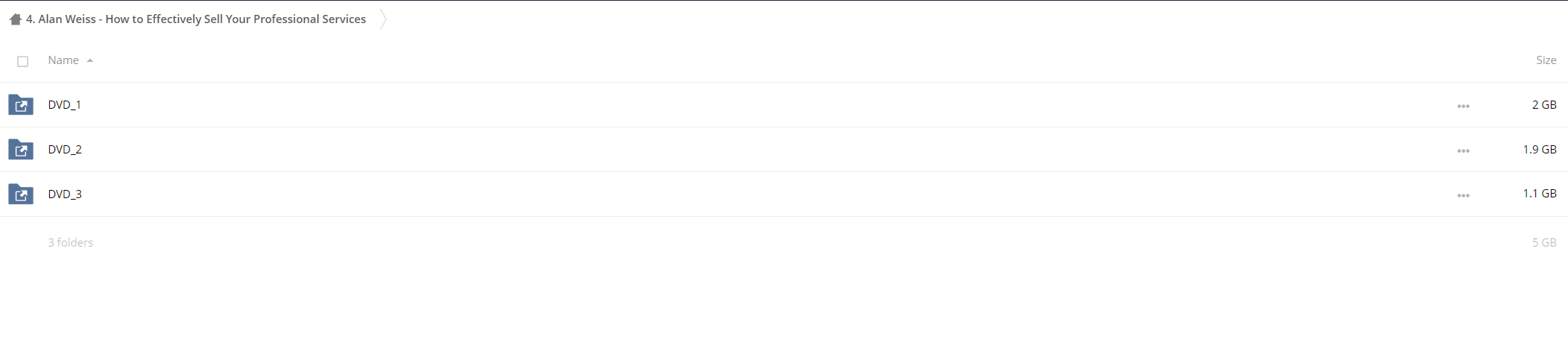Screen dimensions: 1568x362
Task: Sort the list by Size column
Action: [1546, 60]
